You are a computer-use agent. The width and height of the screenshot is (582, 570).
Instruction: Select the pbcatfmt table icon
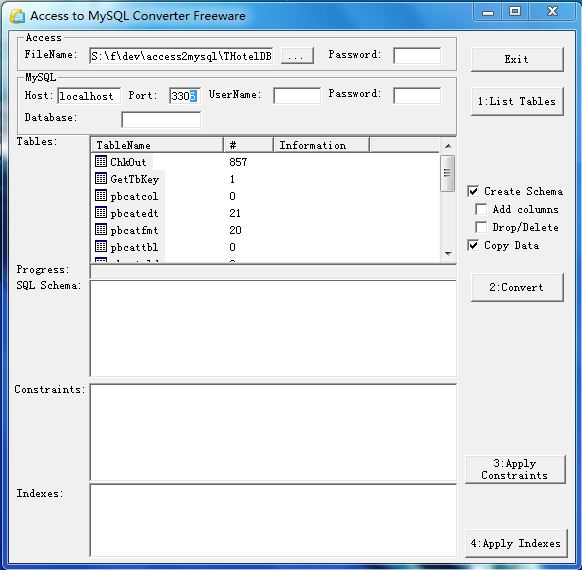click(x=101, y=229)
